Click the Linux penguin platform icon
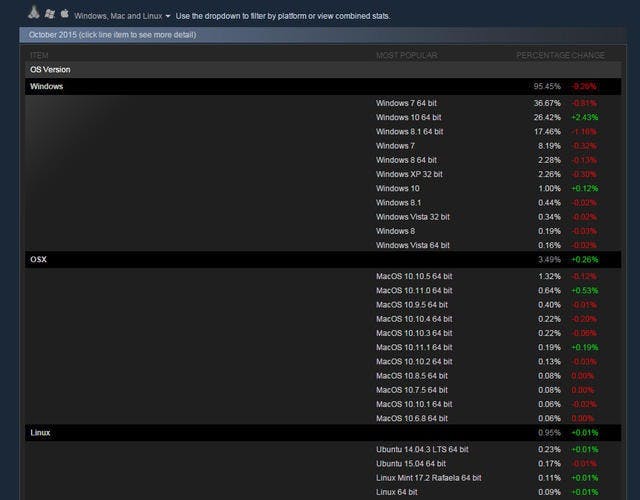The width and height of the screenshot is (640, 500). (x=34, y=13)
